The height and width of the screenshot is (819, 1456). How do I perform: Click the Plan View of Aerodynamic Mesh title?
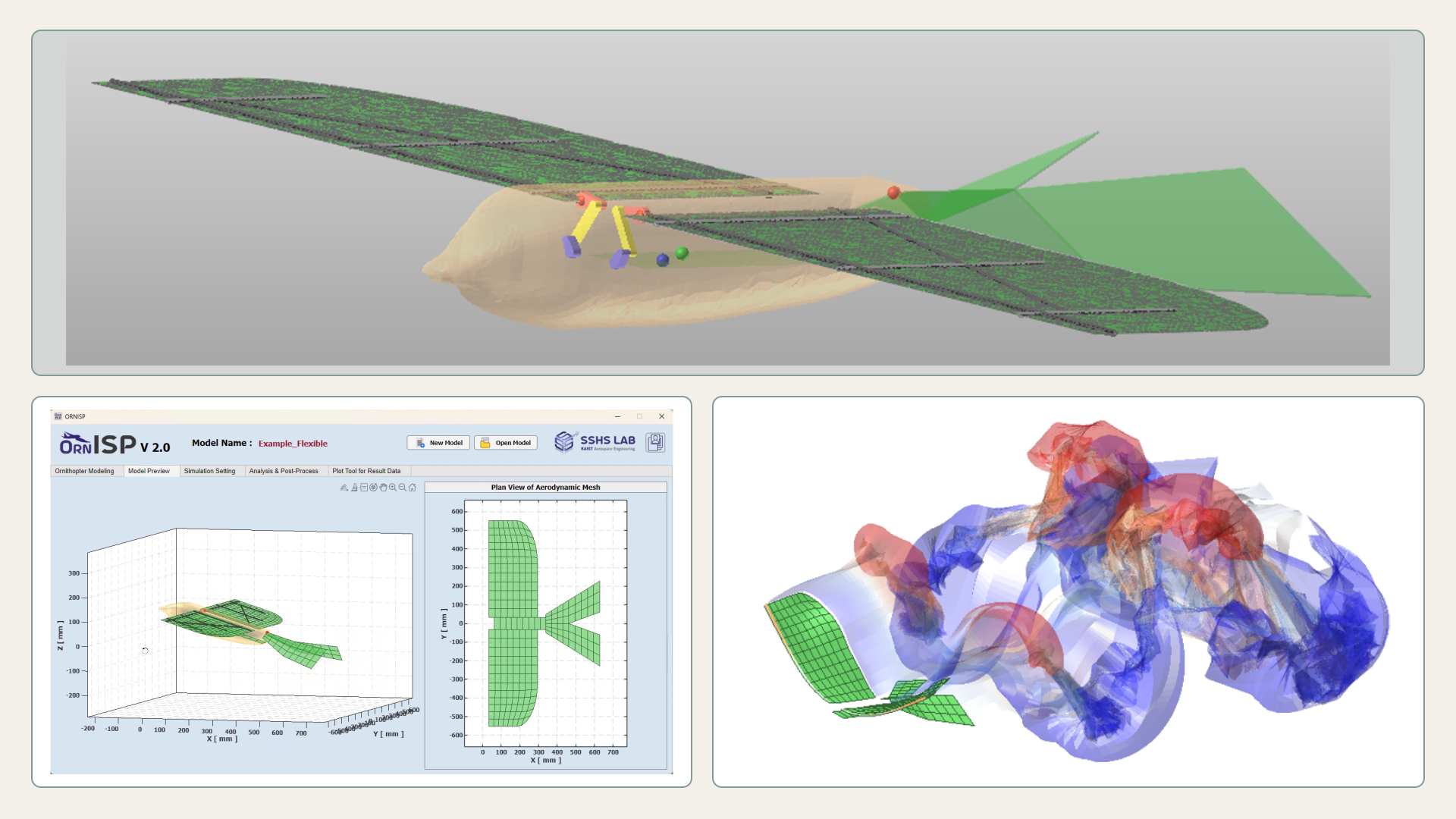(545, 488)
